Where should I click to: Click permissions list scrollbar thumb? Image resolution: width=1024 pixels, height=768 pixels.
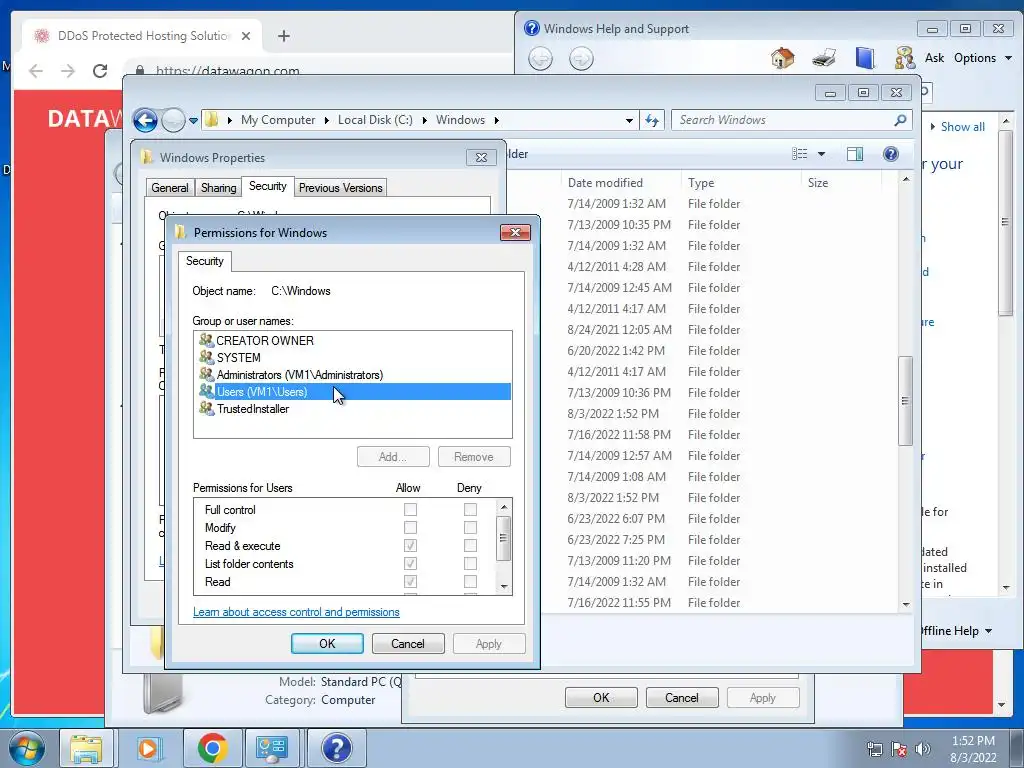click(503, 538)
